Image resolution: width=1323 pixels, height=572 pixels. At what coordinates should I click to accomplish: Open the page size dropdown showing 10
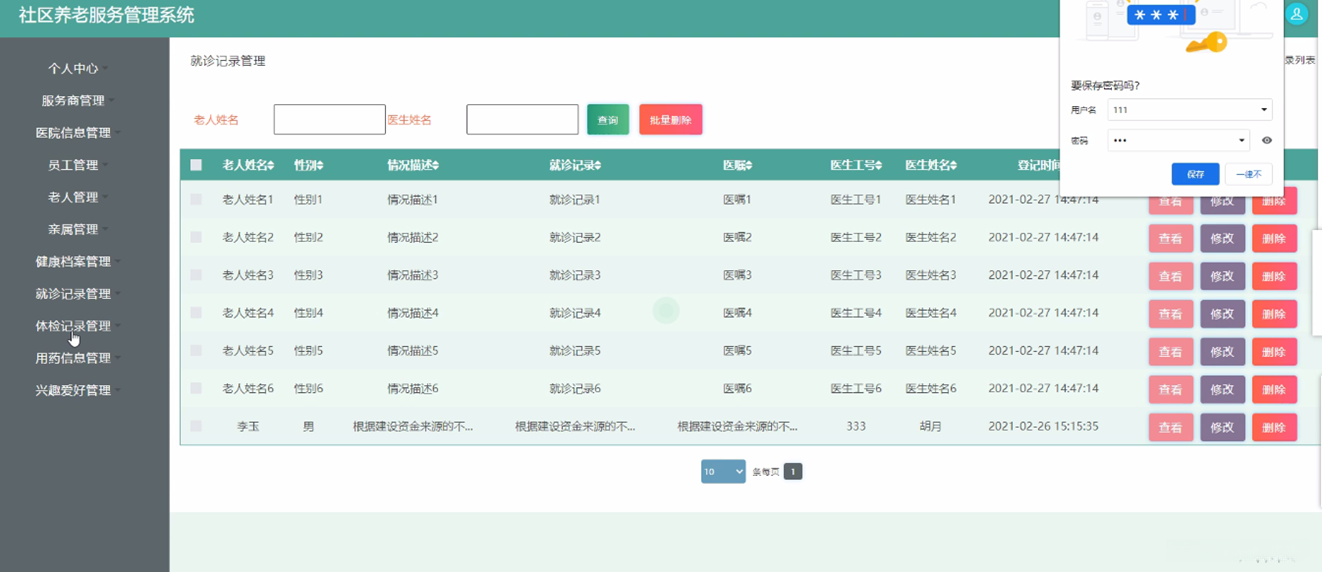tap(723, 471)
